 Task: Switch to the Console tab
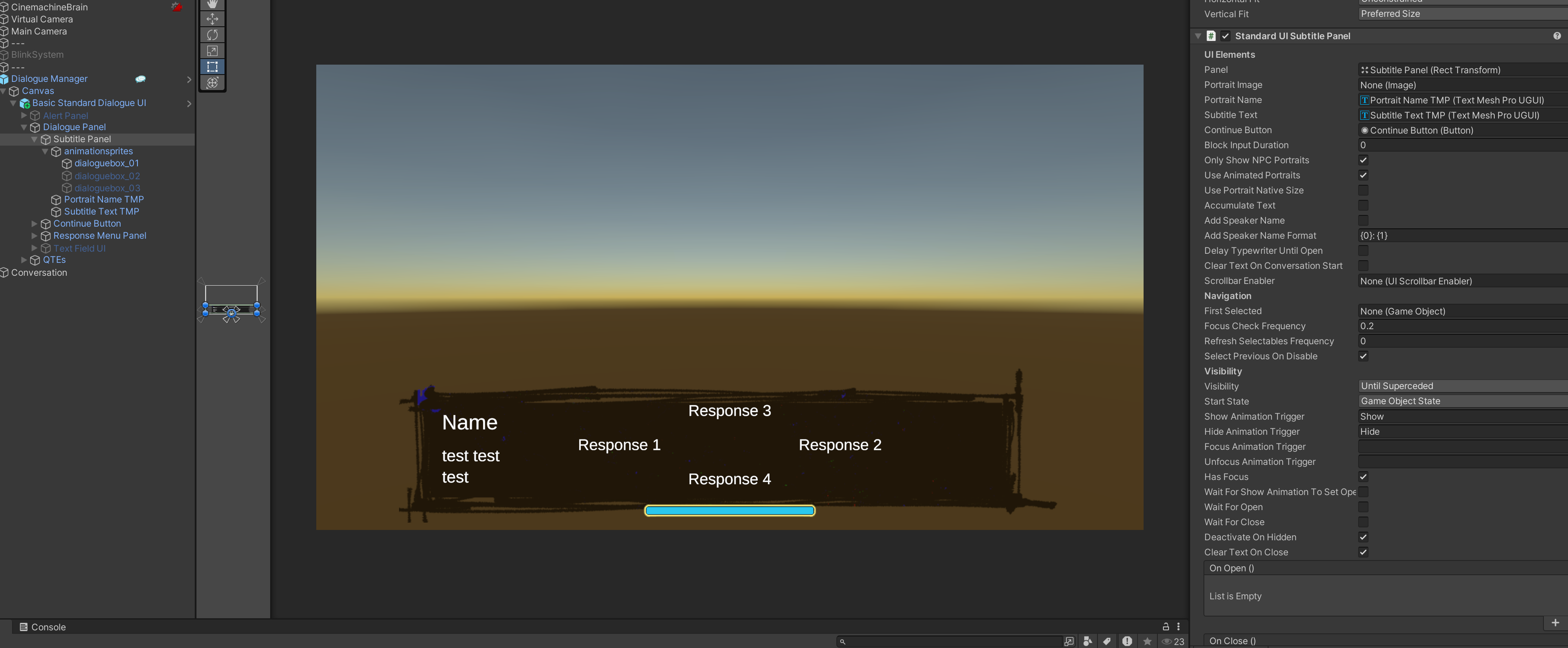pyautogui.click(x=42, y=627)
